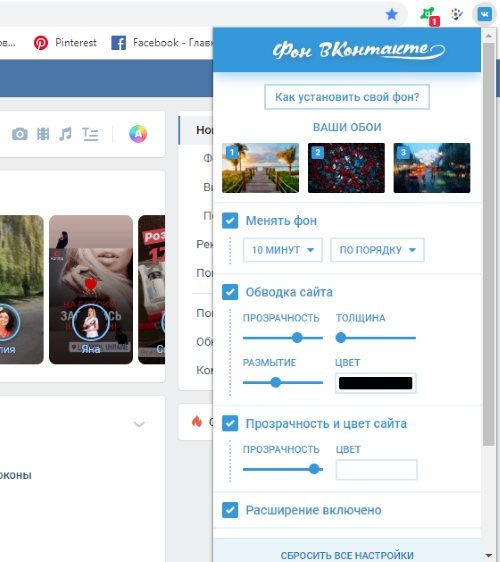Click the VK extension icon in toolbar
Screen dimensions: 500x562
pos(484,15)
